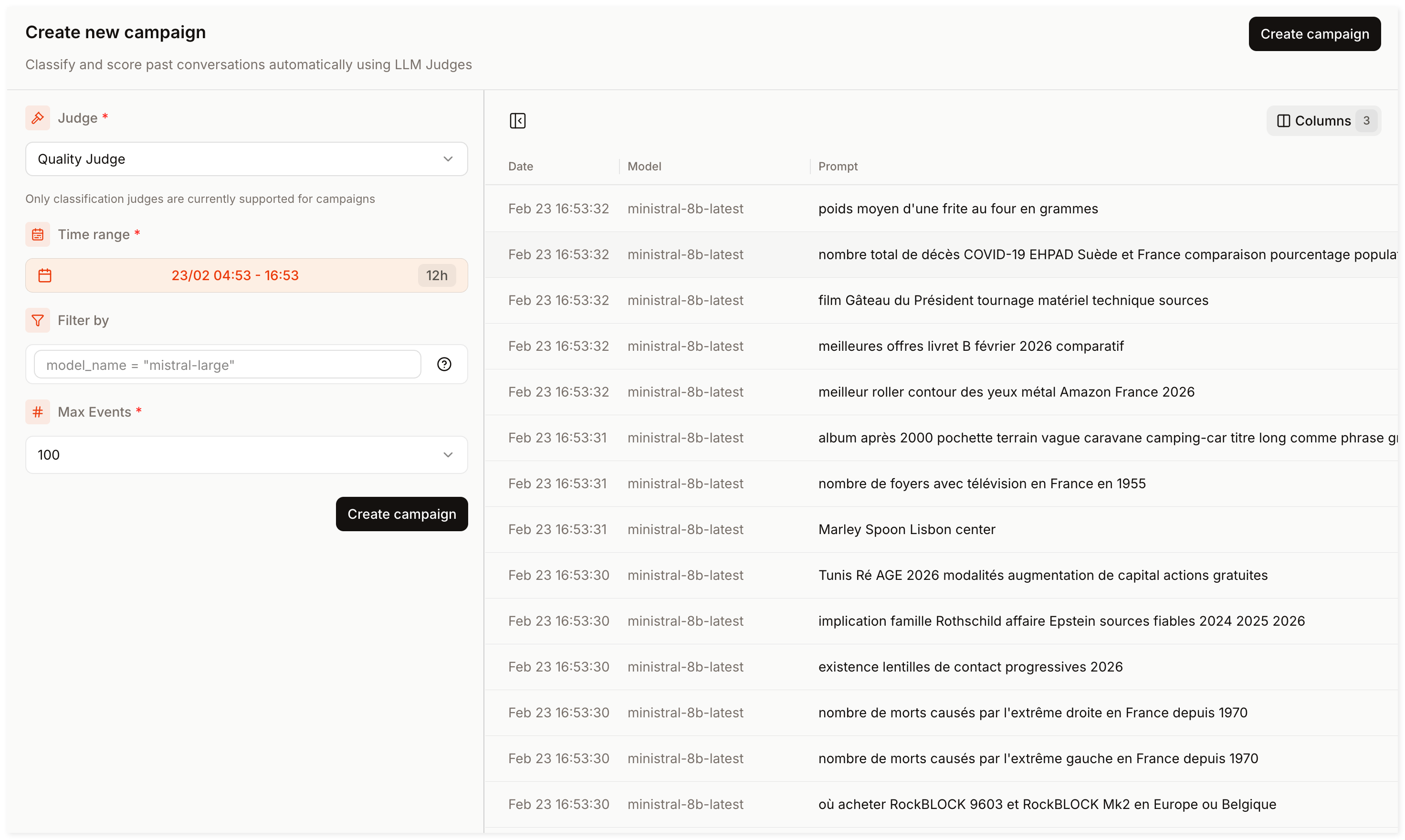Screen dimensions: 1405x840
Task: Click the Model column header
Action: (x=644, y=167)
